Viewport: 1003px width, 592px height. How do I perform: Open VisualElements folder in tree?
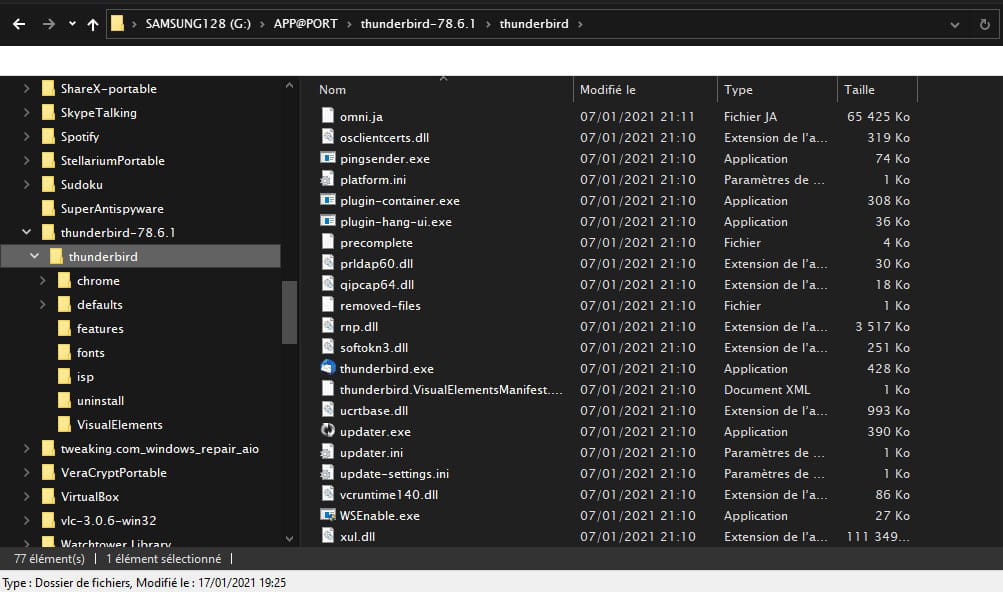(120, 424)
